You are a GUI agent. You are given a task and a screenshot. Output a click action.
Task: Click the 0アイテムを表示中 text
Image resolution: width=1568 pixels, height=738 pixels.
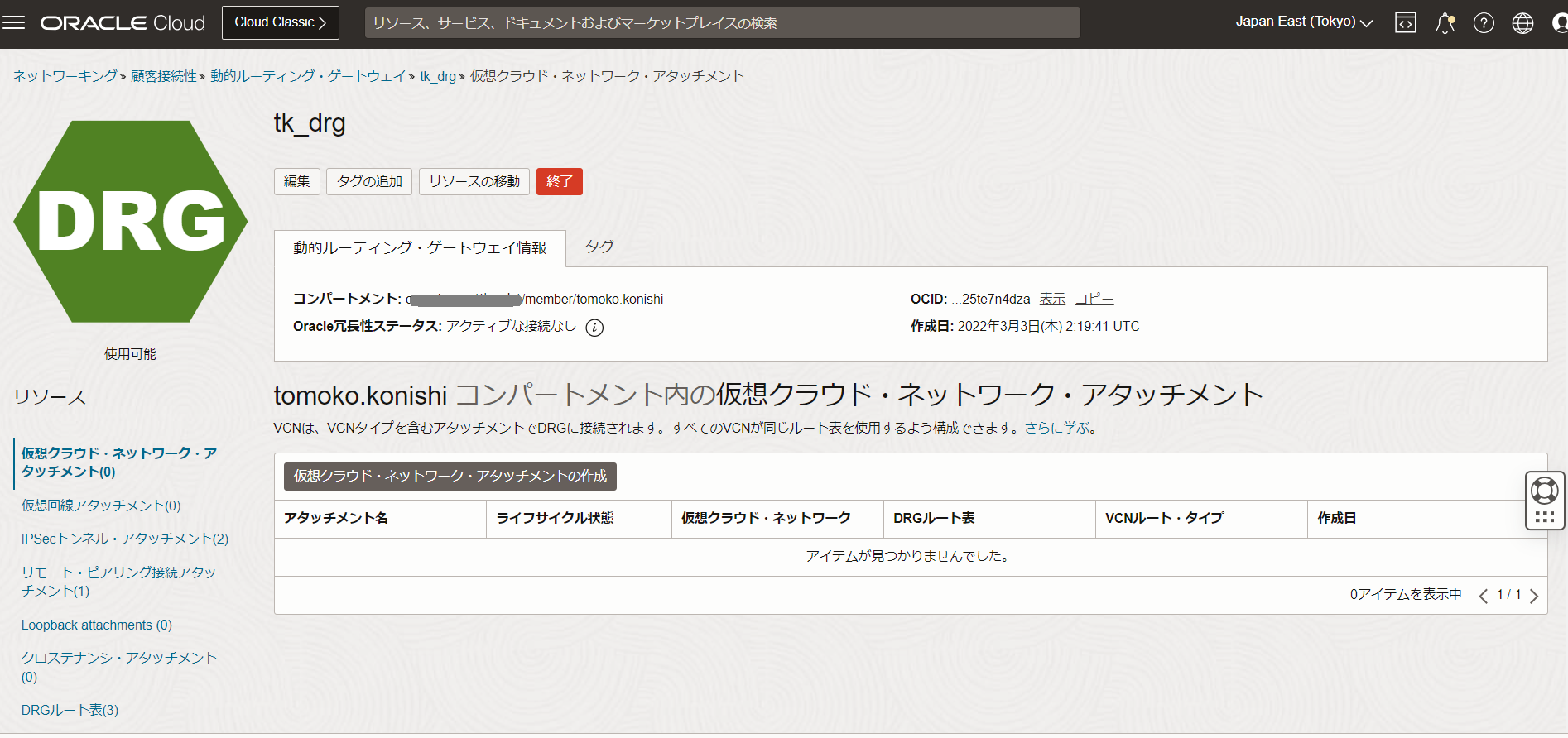1406,595
